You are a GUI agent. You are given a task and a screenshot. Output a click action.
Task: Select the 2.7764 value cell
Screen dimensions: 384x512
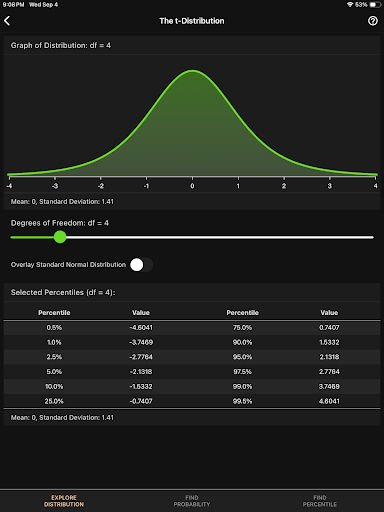tap(329, 372)
